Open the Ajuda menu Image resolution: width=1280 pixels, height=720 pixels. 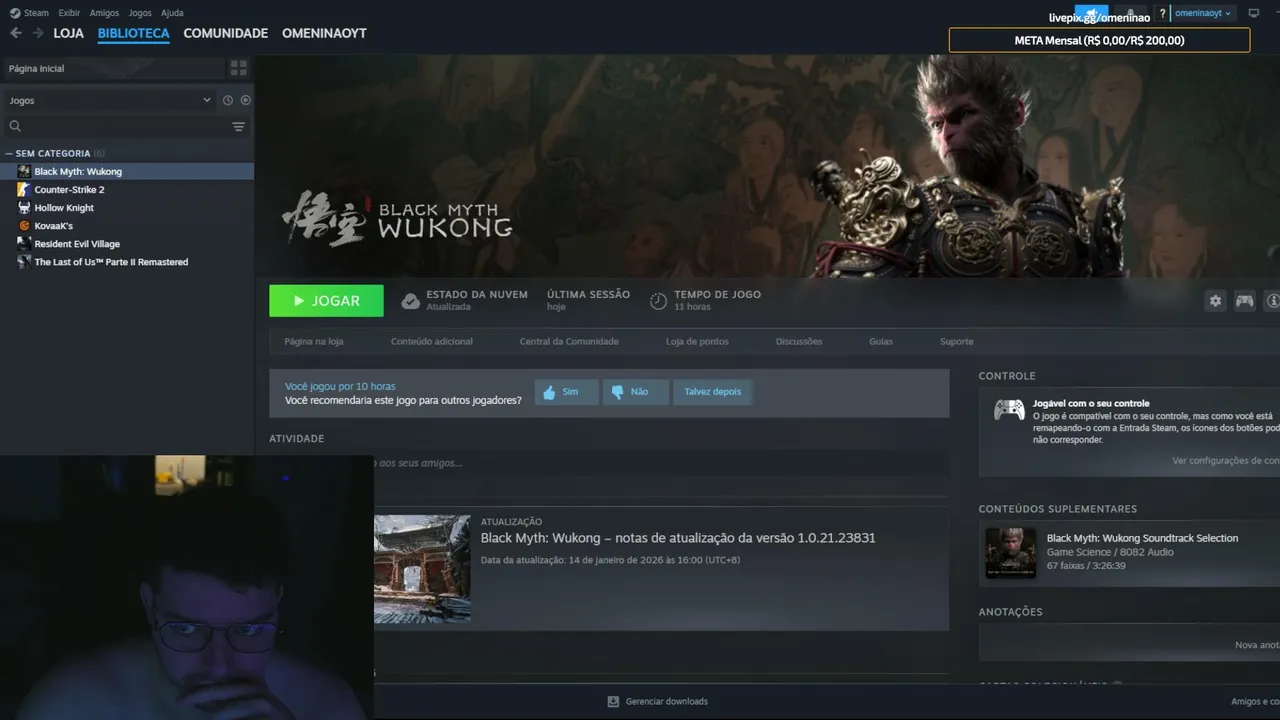(172, 13)
